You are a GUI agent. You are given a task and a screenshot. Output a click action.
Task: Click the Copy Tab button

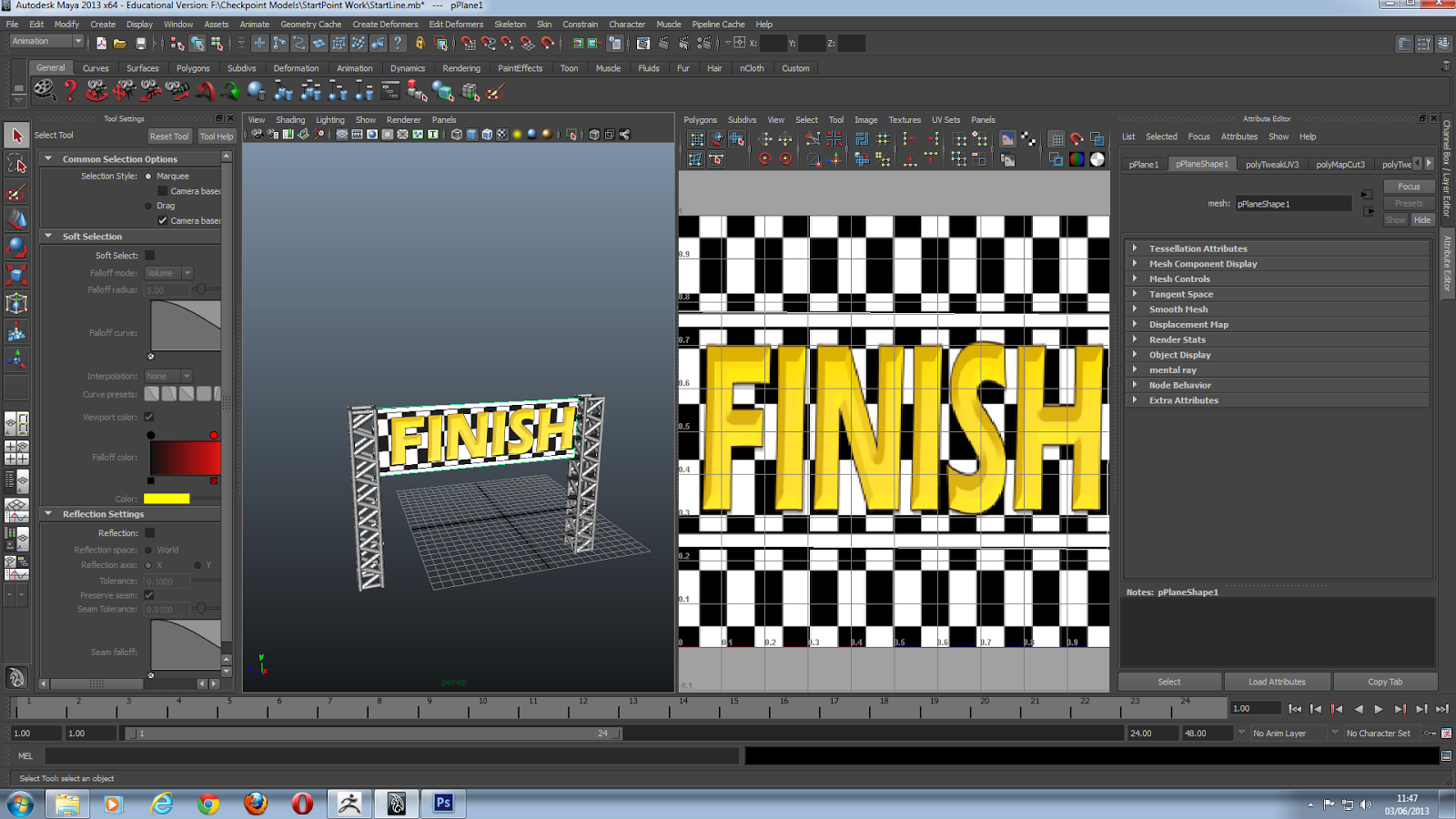click(1385, 681)
